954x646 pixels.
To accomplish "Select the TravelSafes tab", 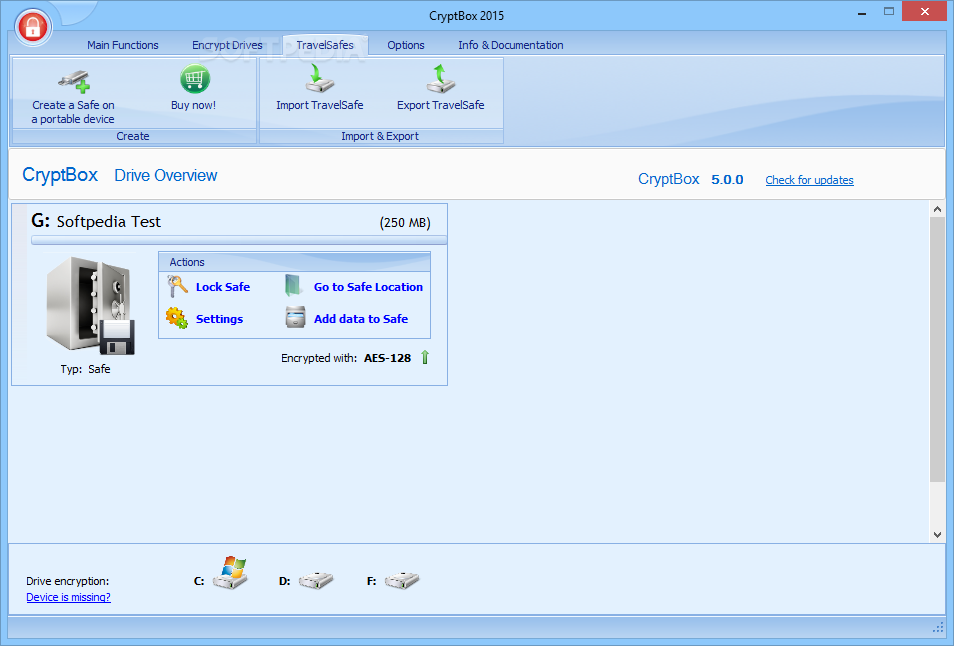I will click(x=325, y=45).
